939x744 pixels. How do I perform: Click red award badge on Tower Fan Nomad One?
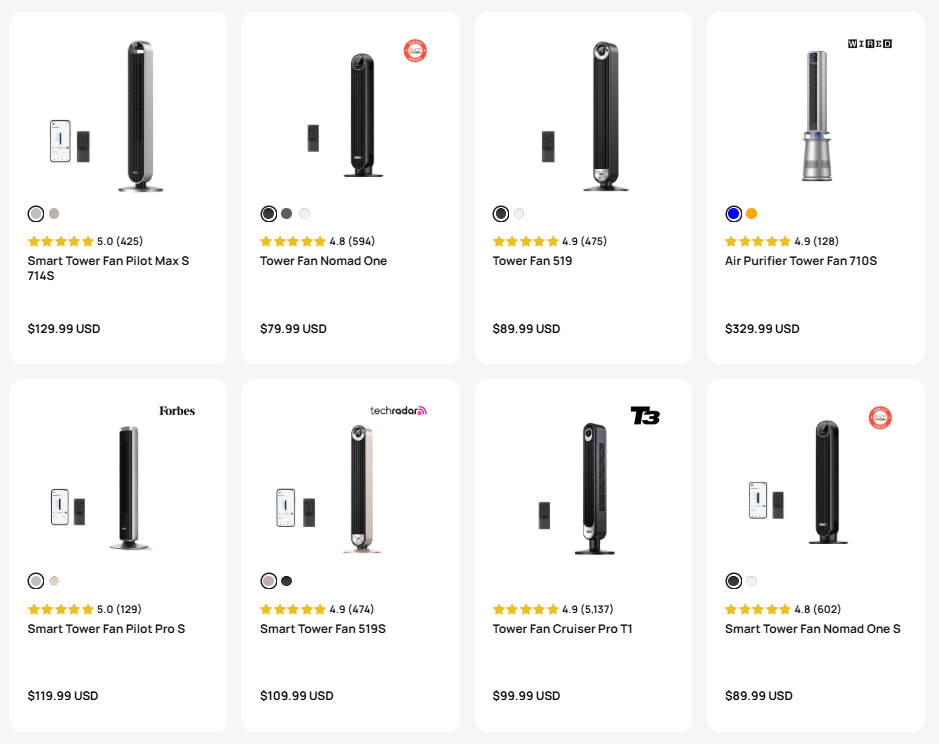pos(415,51)
